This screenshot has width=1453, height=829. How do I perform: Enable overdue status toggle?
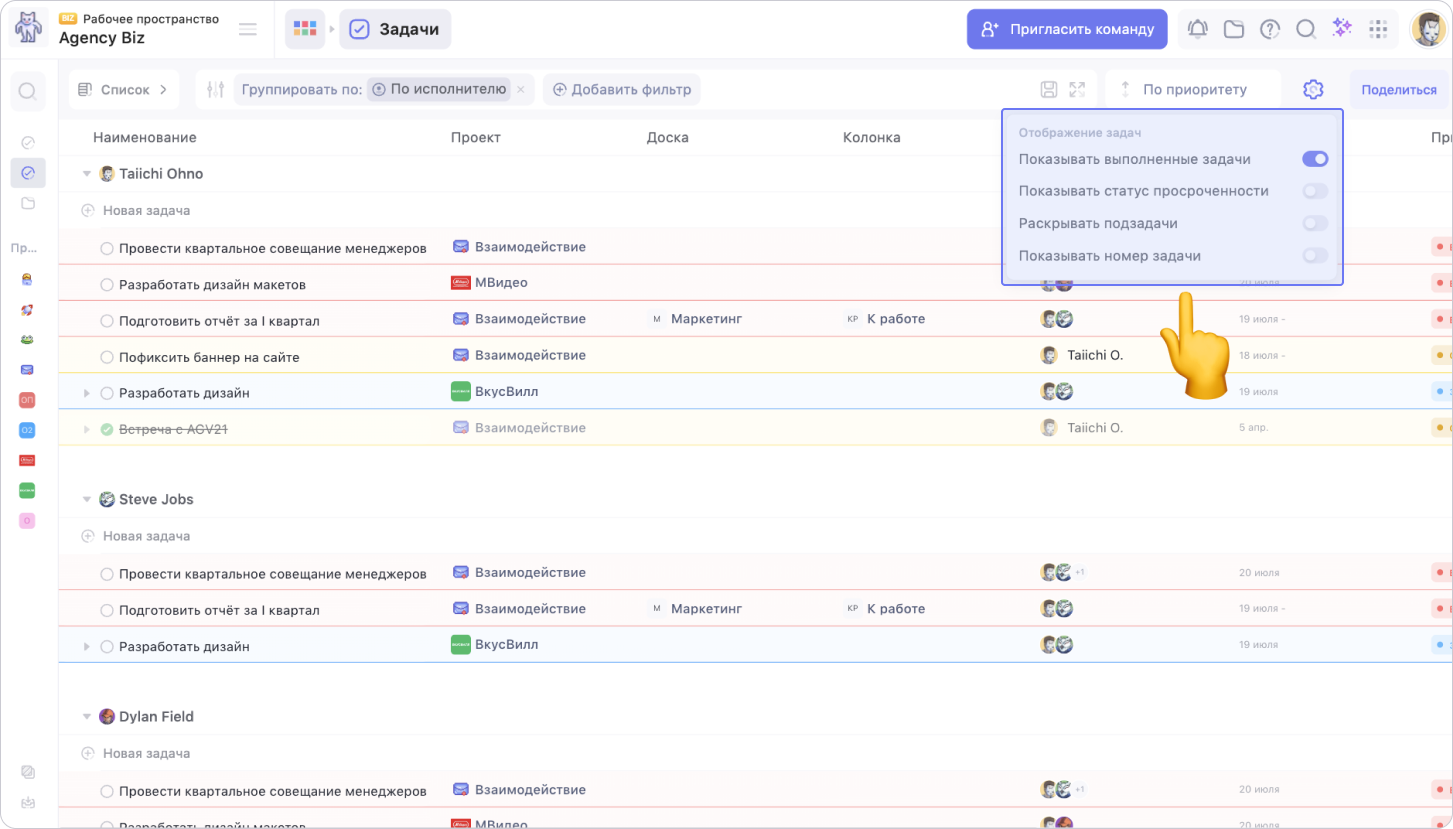click(x=1314, y=191)
